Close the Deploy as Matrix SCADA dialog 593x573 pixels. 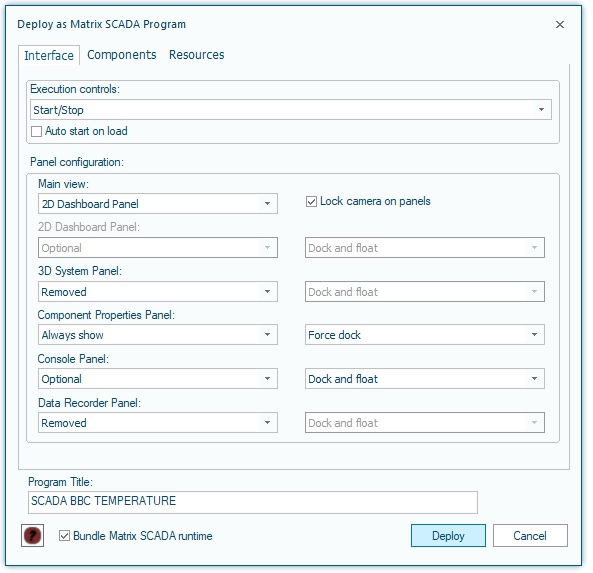tap(560, 25)
